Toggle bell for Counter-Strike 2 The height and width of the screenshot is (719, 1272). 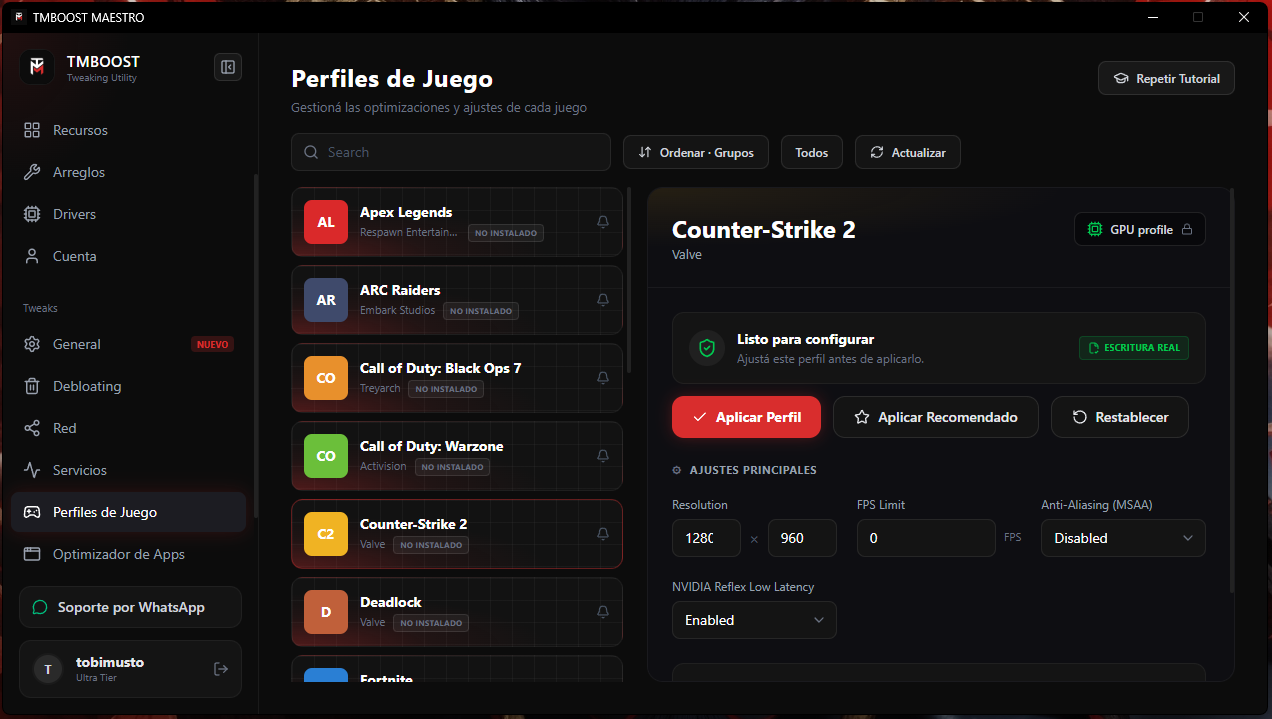coord(603,534)
